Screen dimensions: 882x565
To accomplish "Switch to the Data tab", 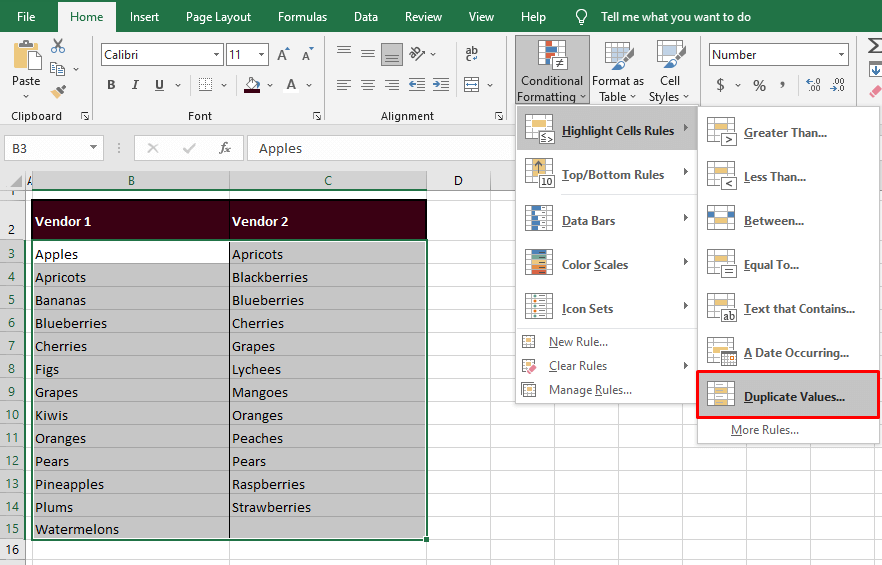I will (x=366, y=17).
